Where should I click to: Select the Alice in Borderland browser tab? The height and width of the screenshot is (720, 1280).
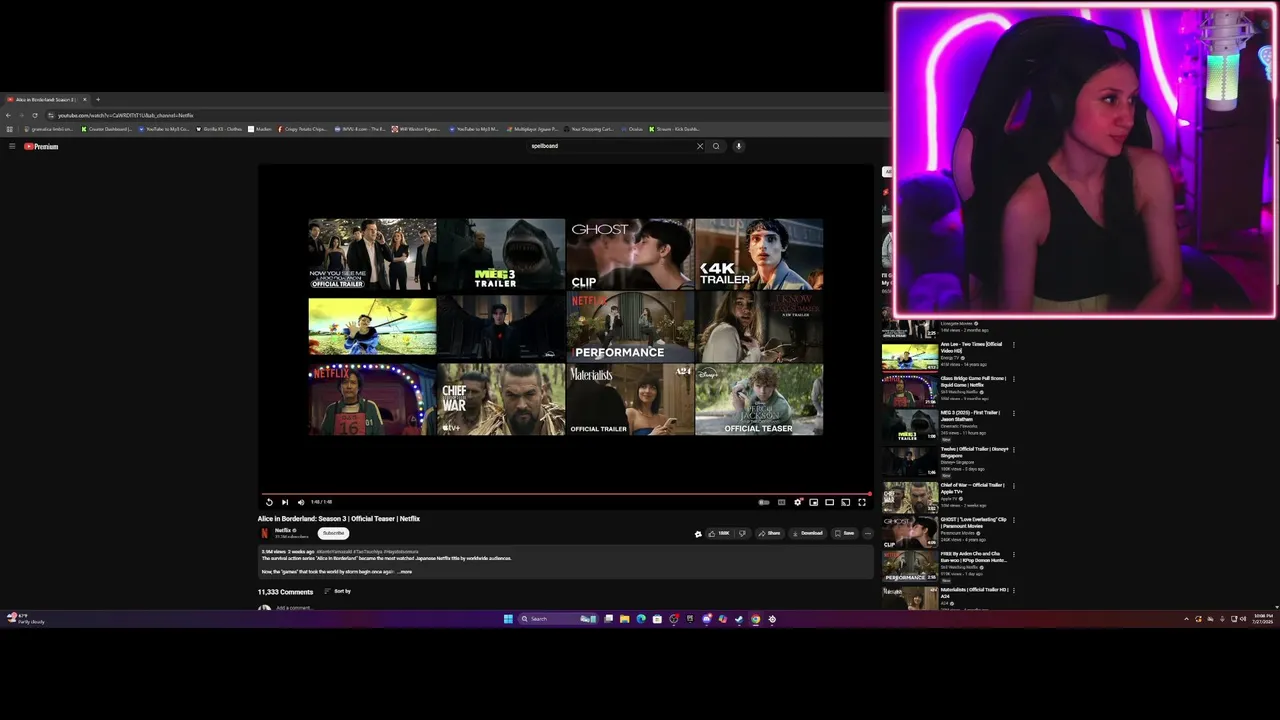point(45,99)
